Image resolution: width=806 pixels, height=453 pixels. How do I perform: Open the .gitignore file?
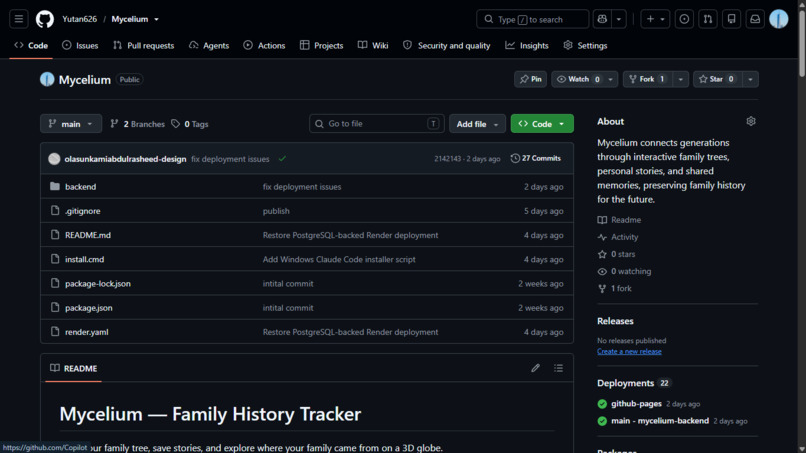[x=82, y=211]
